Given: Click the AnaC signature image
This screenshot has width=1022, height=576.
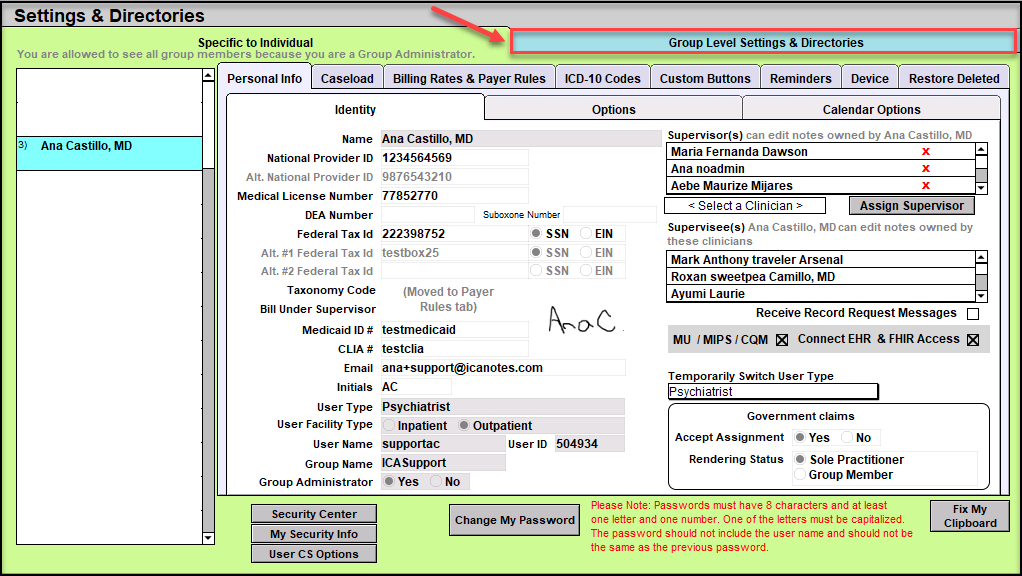Looking at the screenshot, I should (x=585, y=319).
